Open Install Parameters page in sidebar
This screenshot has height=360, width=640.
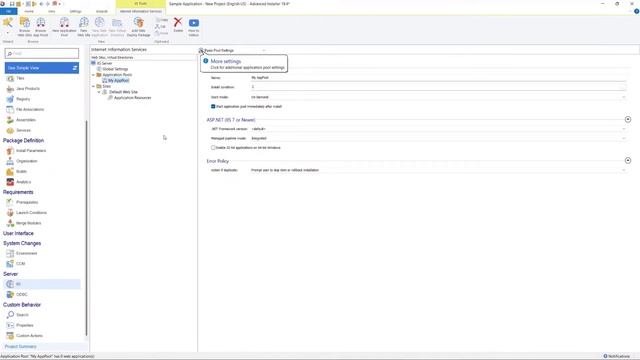[27, 151]
